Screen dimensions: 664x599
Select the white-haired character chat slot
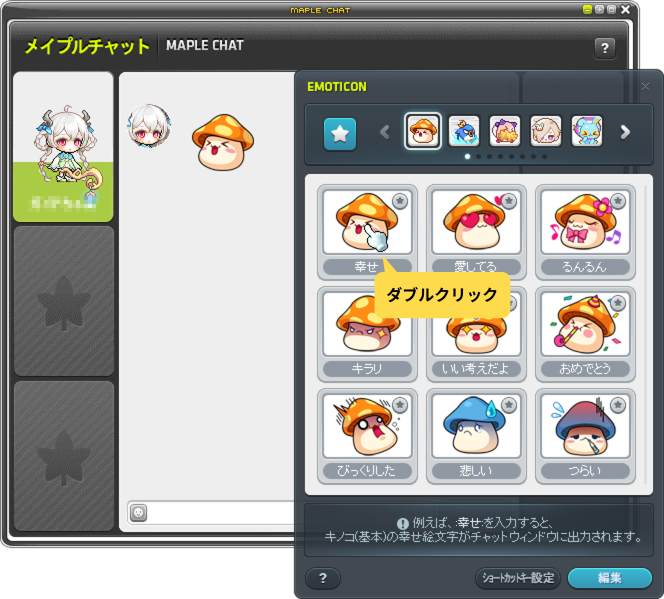tap(63, 147)
